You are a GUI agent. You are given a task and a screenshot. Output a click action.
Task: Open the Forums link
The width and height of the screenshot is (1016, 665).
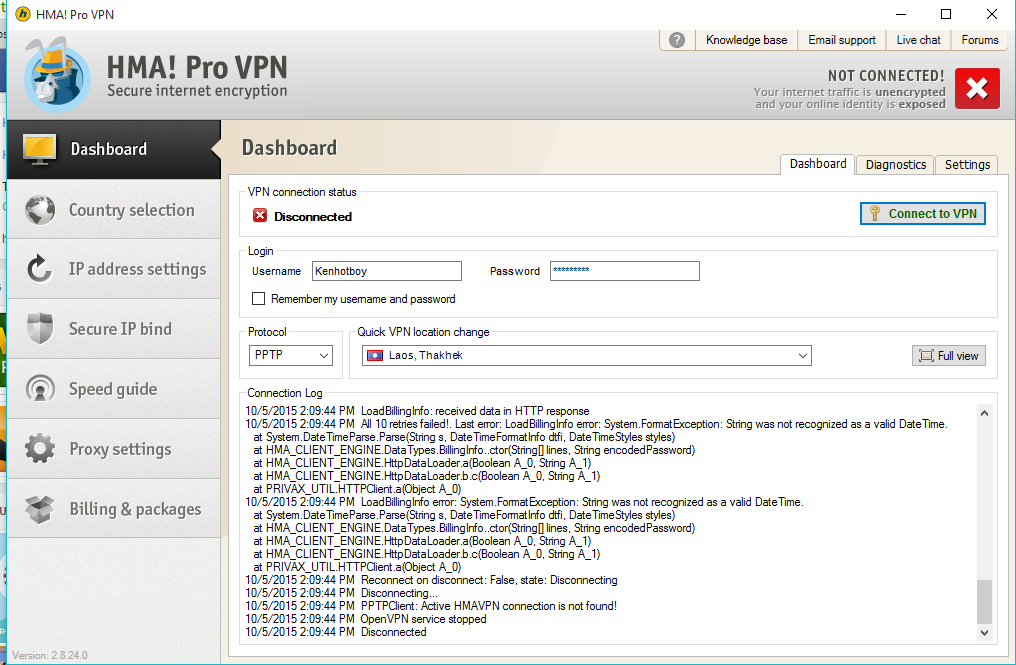(x=980, y=40)
